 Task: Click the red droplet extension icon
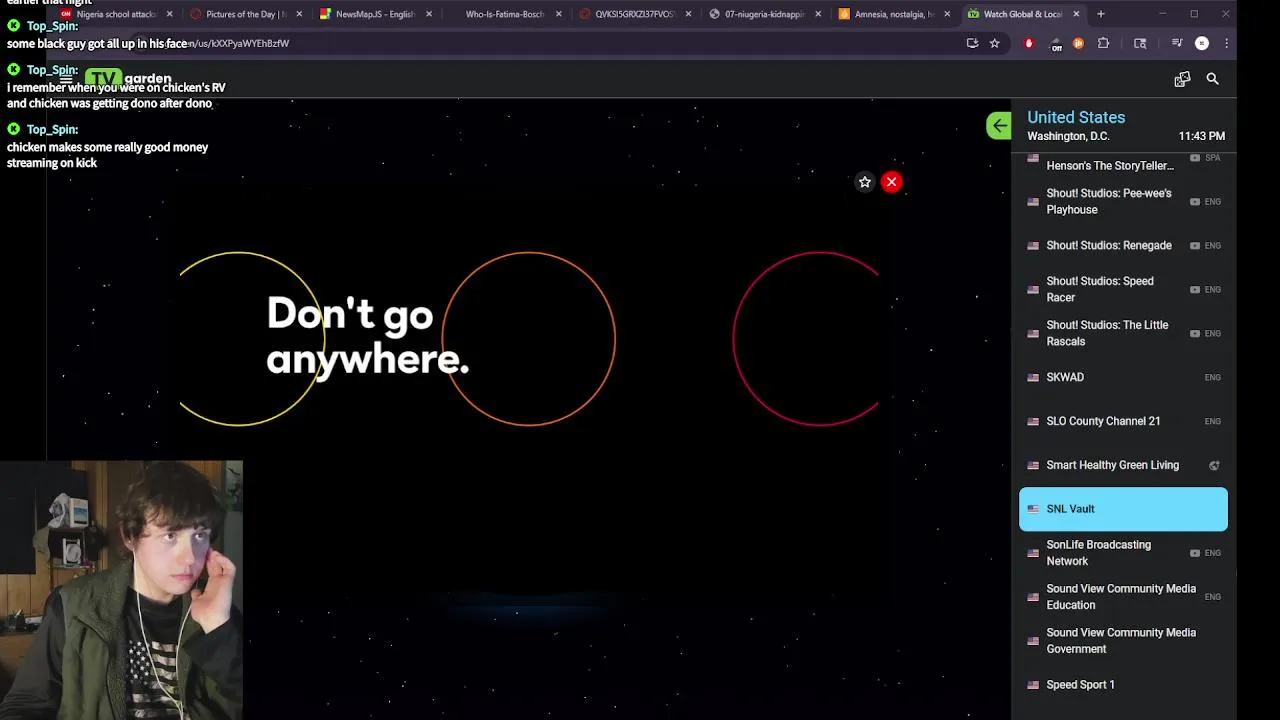coord(1029,43)
